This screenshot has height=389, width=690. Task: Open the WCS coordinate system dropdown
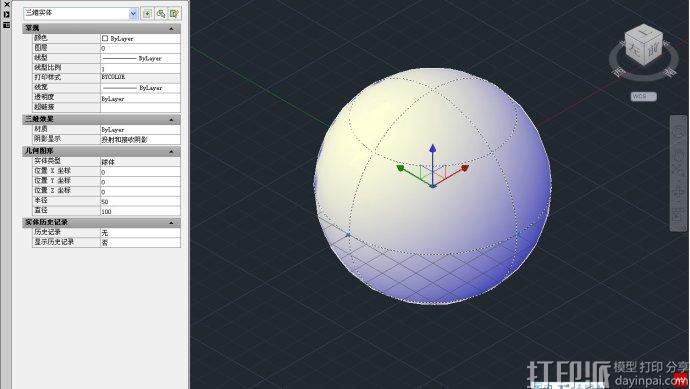coord(643,96)
